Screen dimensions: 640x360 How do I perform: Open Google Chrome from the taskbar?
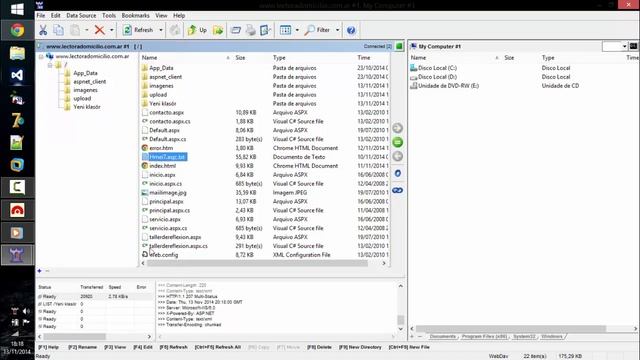tap(17, 30)
